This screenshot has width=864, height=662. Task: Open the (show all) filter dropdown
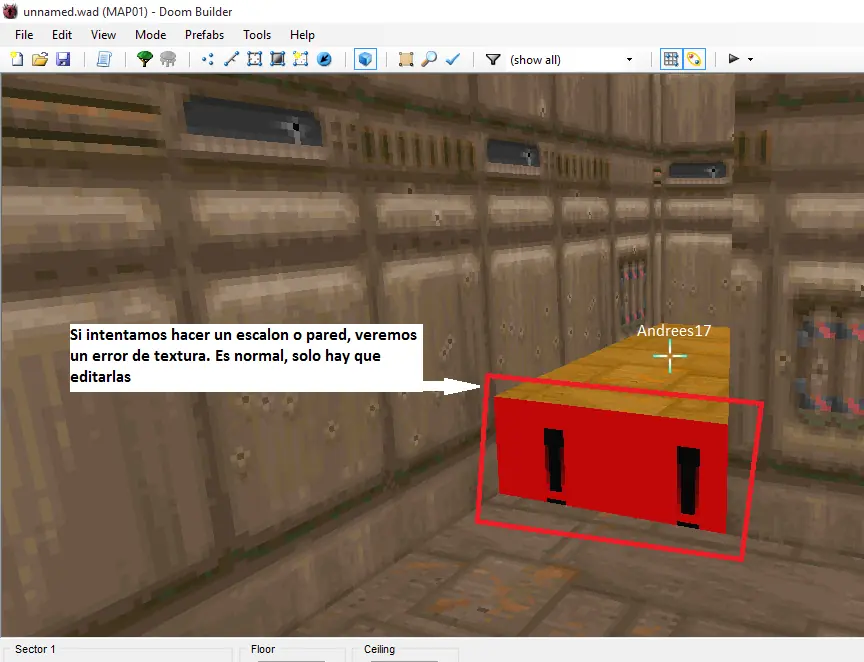(x=571, y=60)
